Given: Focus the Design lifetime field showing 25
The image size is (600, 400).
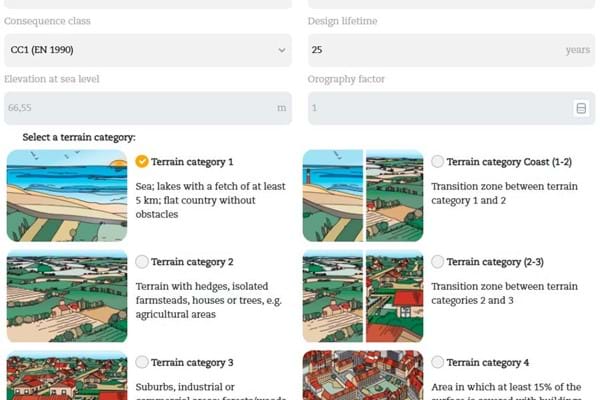Looking at the screenshot, I should point(452,50).
